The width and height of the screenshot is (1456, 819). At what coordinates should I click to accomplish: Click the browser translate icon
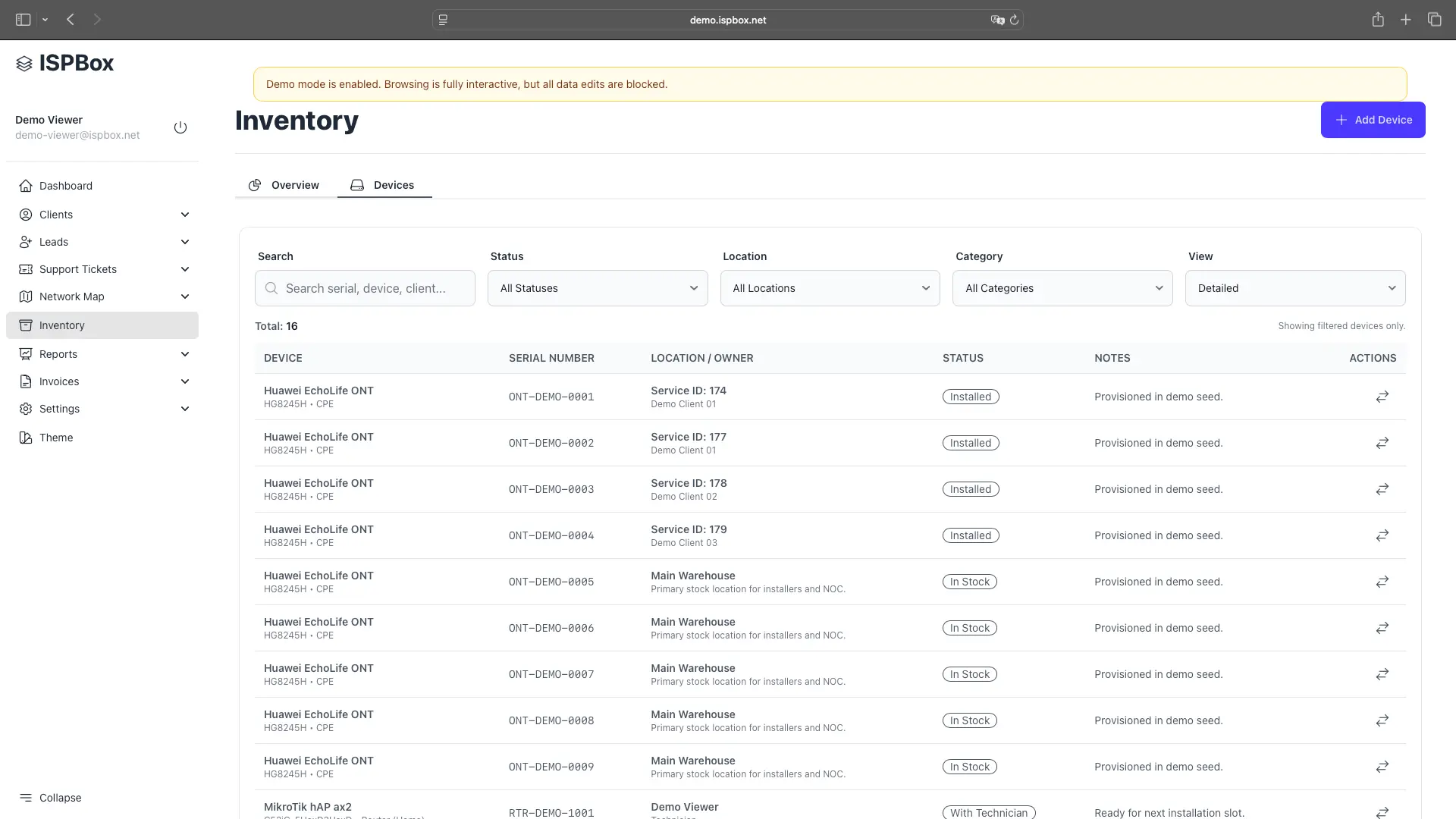coord(997,20)
